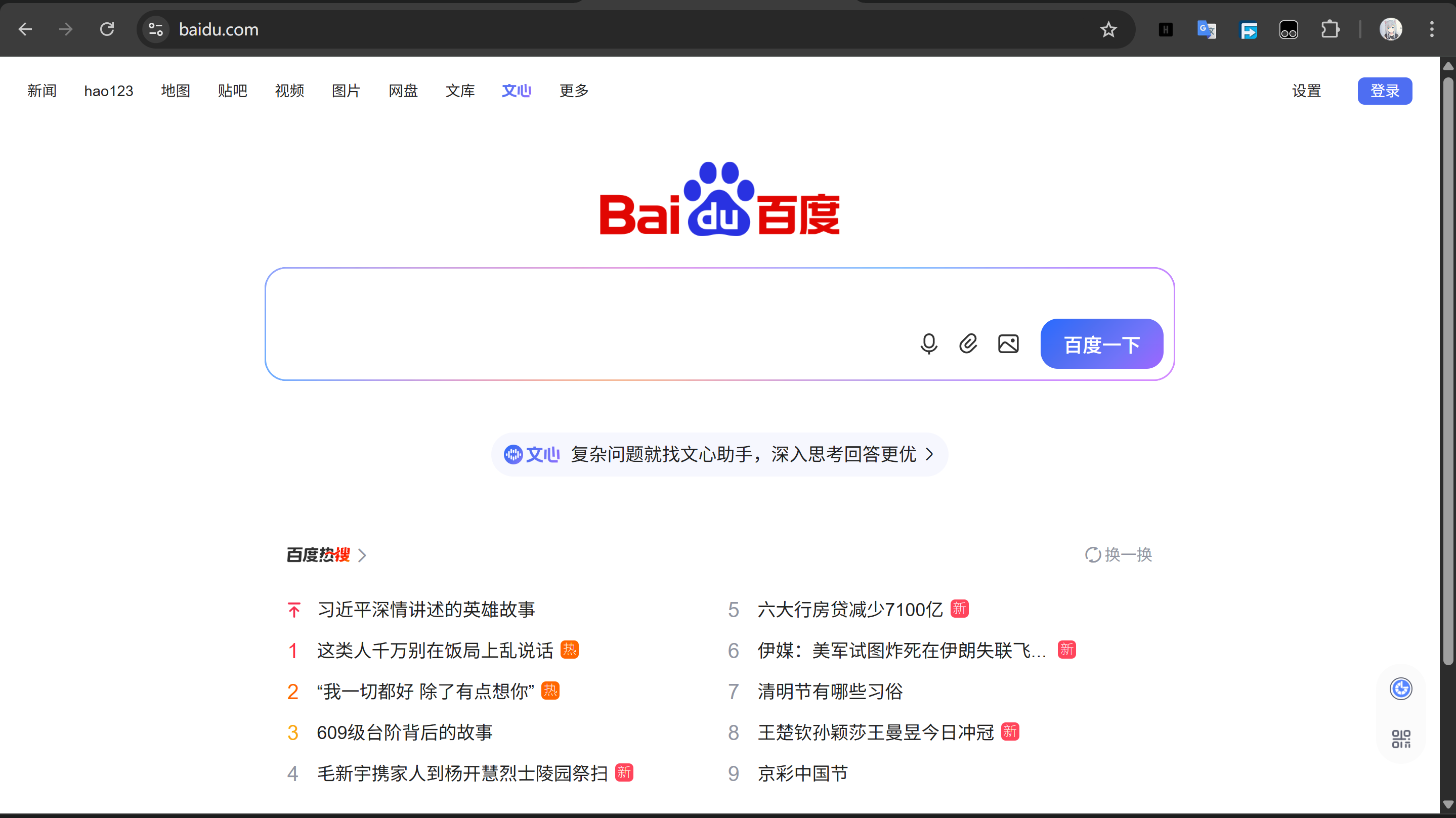Open hot search 清明节有哪些习俗
Screen dimensions: 1456x818
(x=830, y=692)
